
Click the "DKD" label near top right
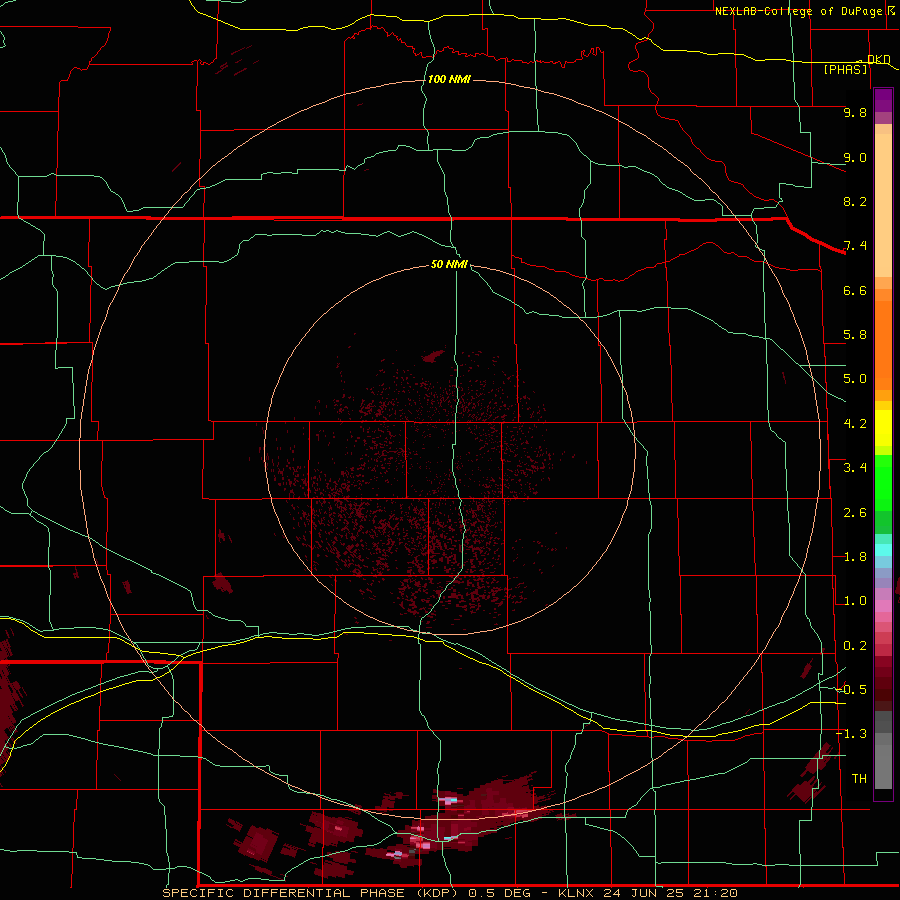878,60
